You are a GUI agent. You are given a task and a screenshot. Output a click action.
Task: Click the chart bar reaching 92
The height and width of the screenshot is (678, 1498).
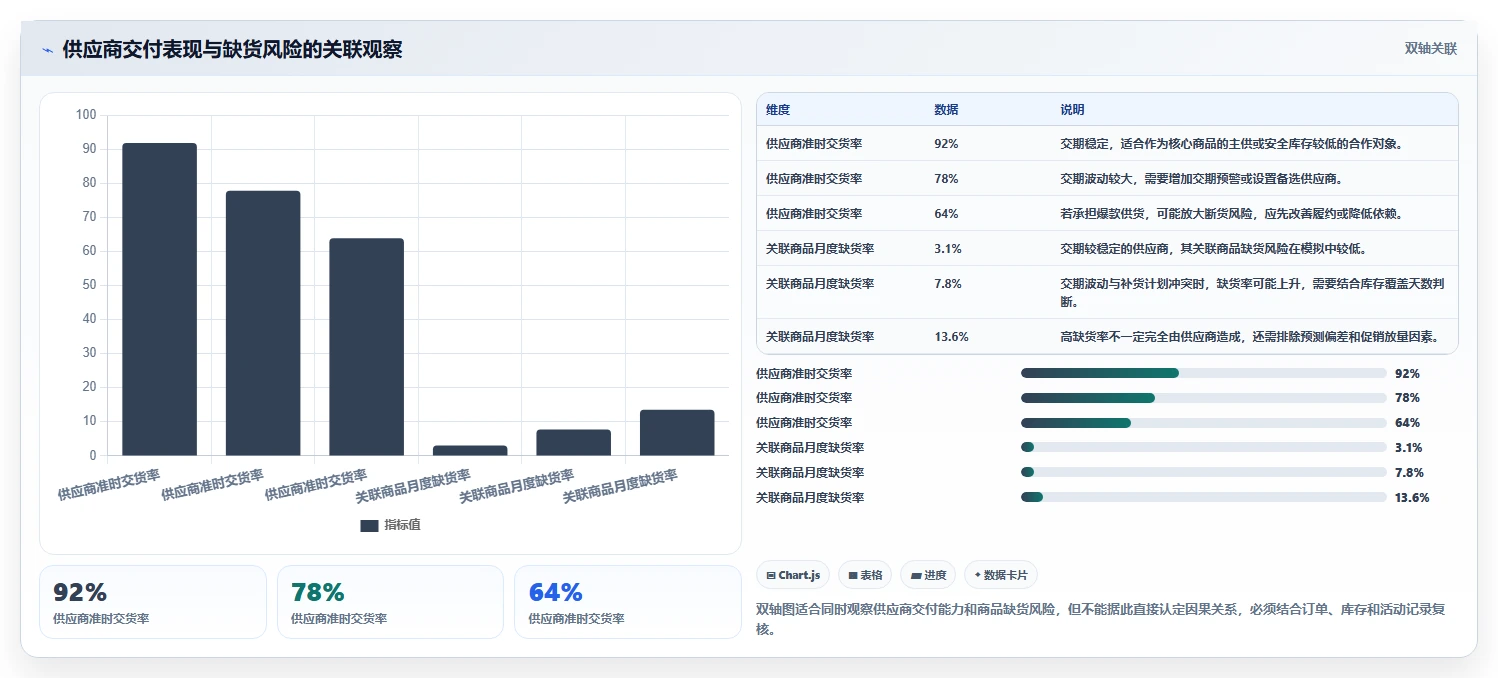pyautogui.click(x=160, y=299)
